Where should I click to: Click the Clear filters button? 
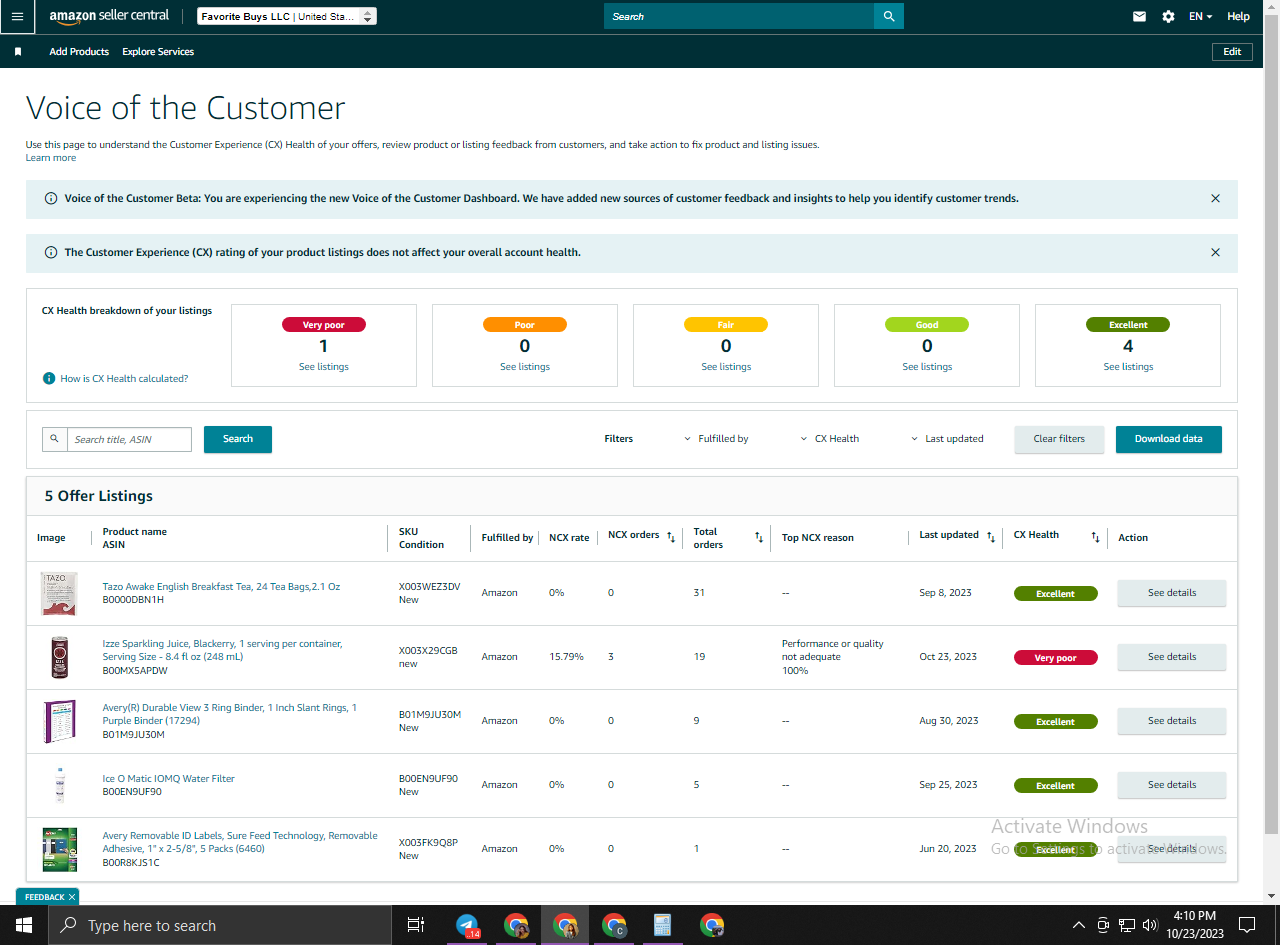[x=1059, y=439]
